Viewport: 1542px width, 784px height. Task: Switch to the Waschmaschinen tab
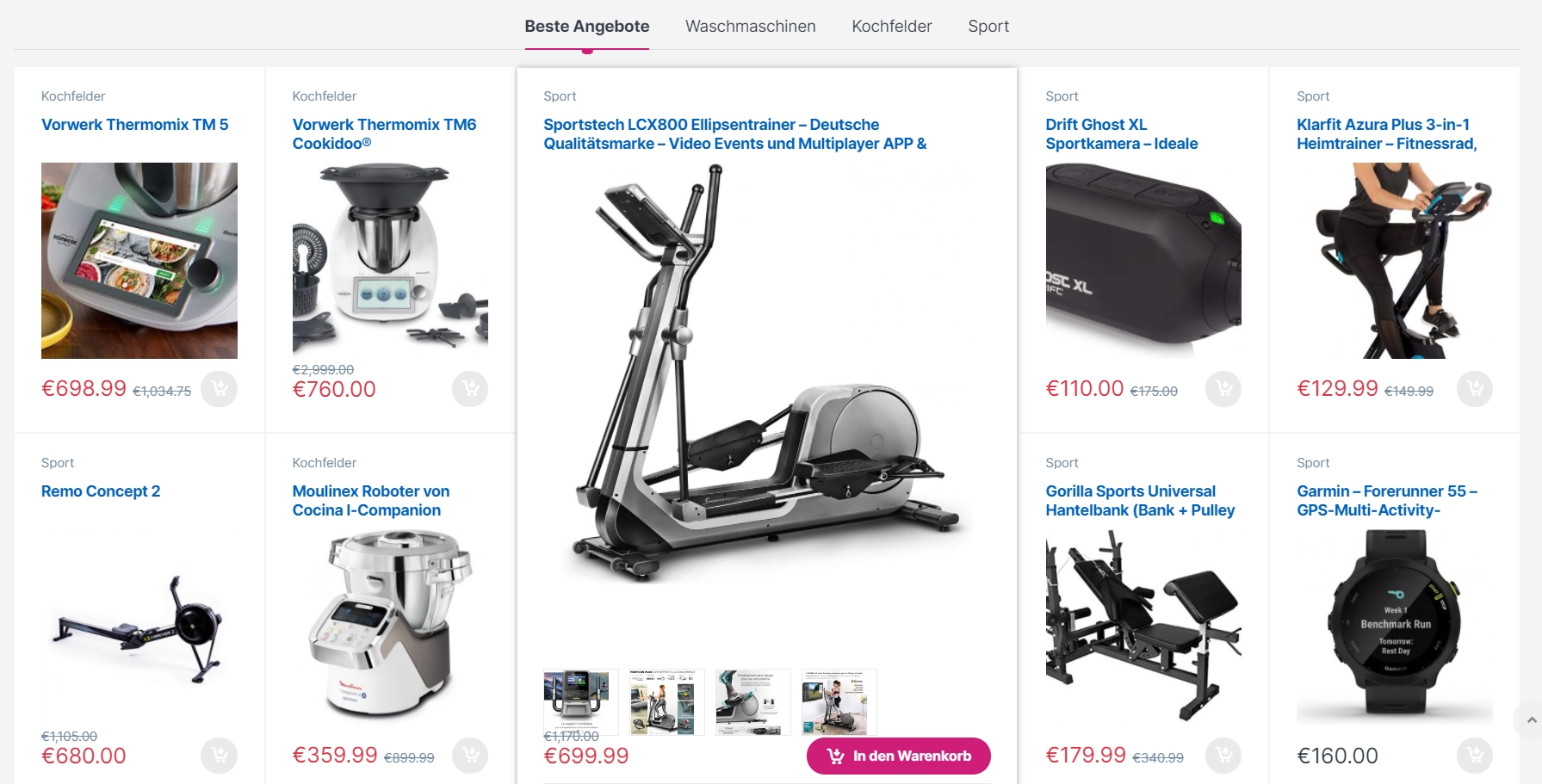[751, 27]
